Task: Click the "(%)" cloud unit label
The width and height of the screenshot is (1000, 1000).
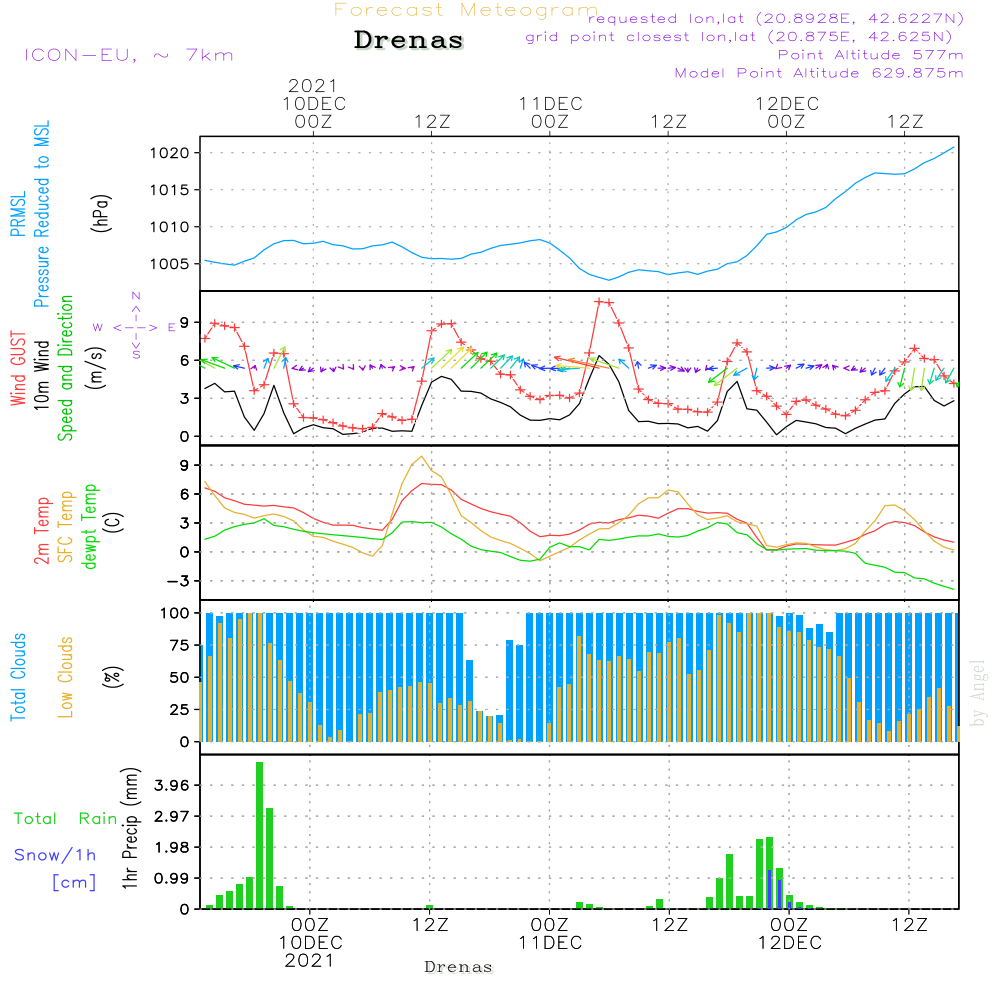Action: click(x=114, y=677)
